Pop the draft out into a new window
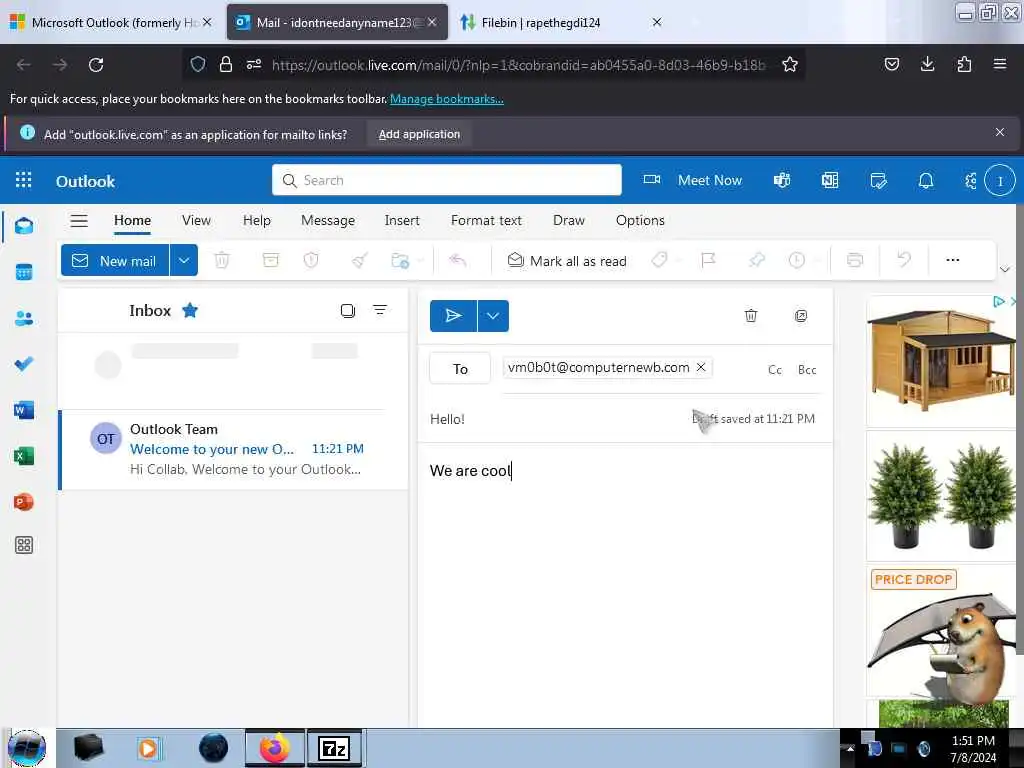The height and width of the screenshot is (768, 1024). (801, 316)
